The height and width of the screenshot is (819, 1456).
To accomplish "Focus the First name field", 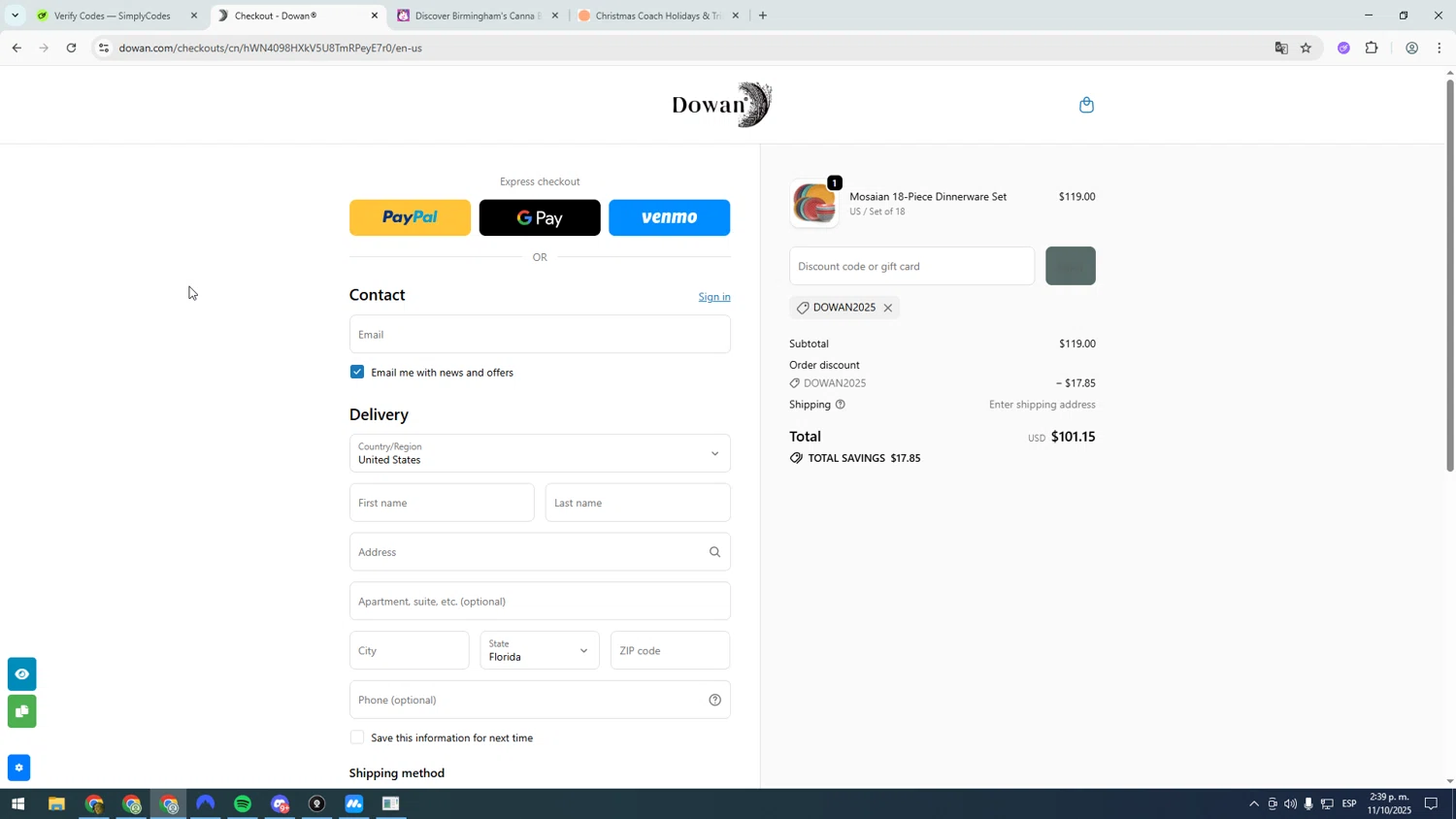I will [x=442, y=503].
